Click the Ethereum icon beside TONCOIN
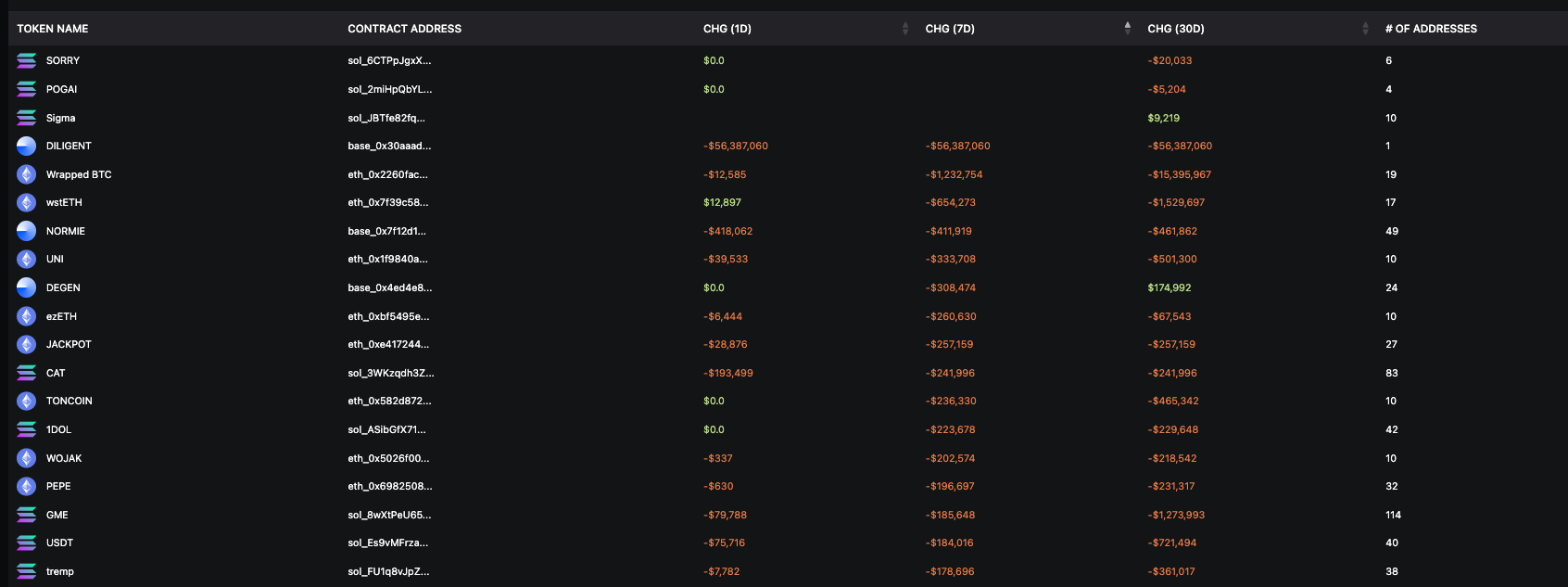 point(27,401)
